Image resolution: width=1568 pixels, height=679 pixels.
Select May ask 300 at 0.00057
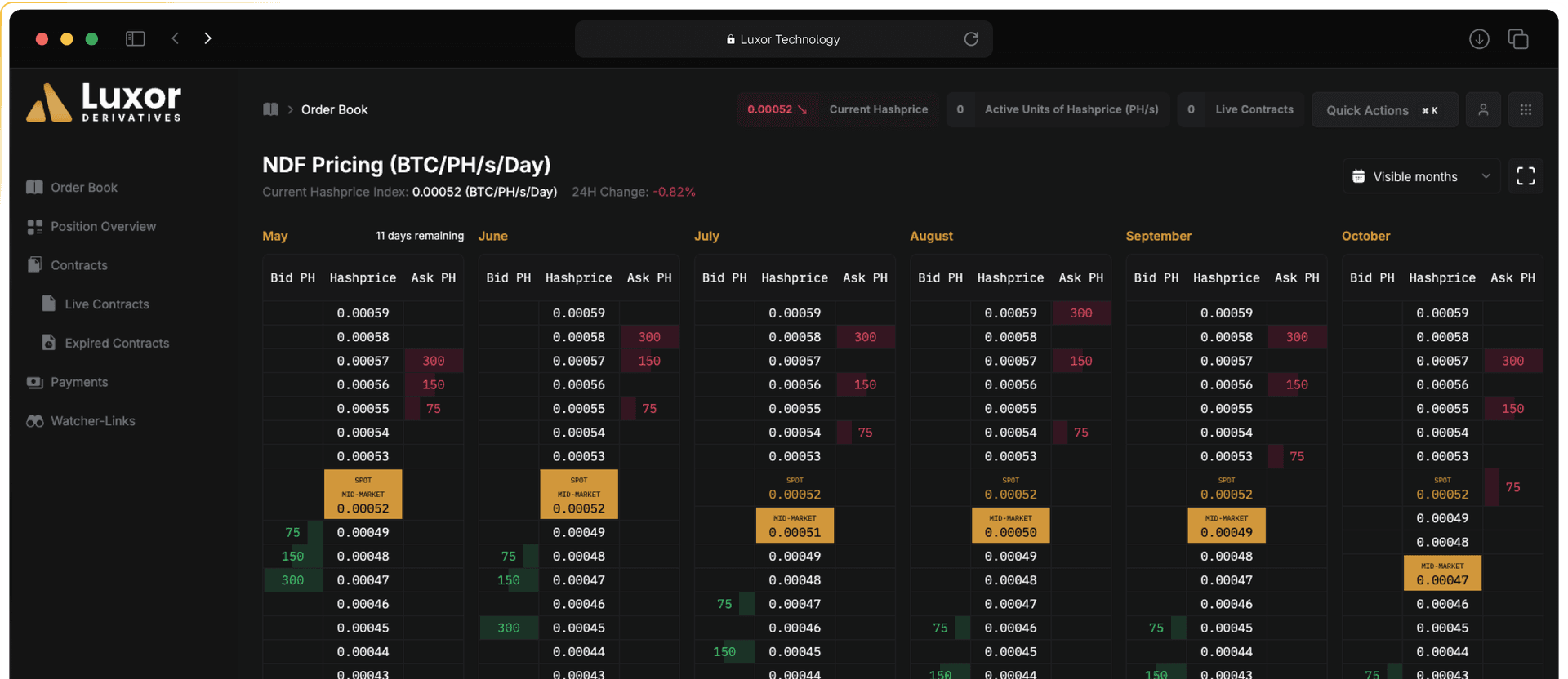434,361
